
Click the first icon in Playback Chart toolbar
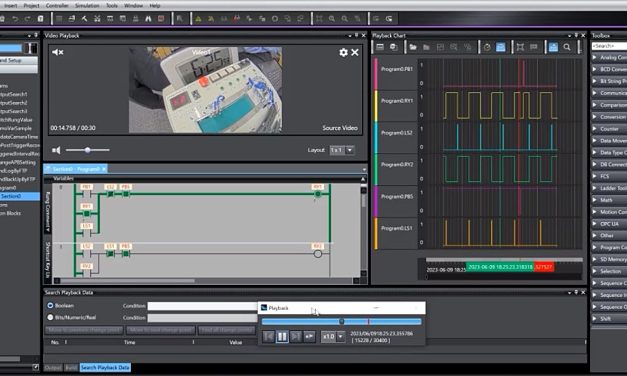click(380, 47)
